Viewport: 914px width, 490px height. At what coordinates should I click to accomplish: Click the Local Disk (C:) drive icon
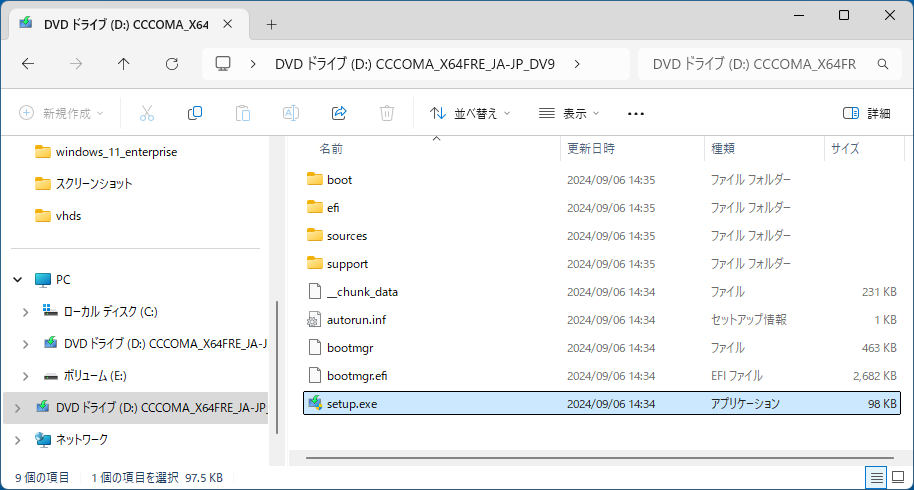pos(51,311)
